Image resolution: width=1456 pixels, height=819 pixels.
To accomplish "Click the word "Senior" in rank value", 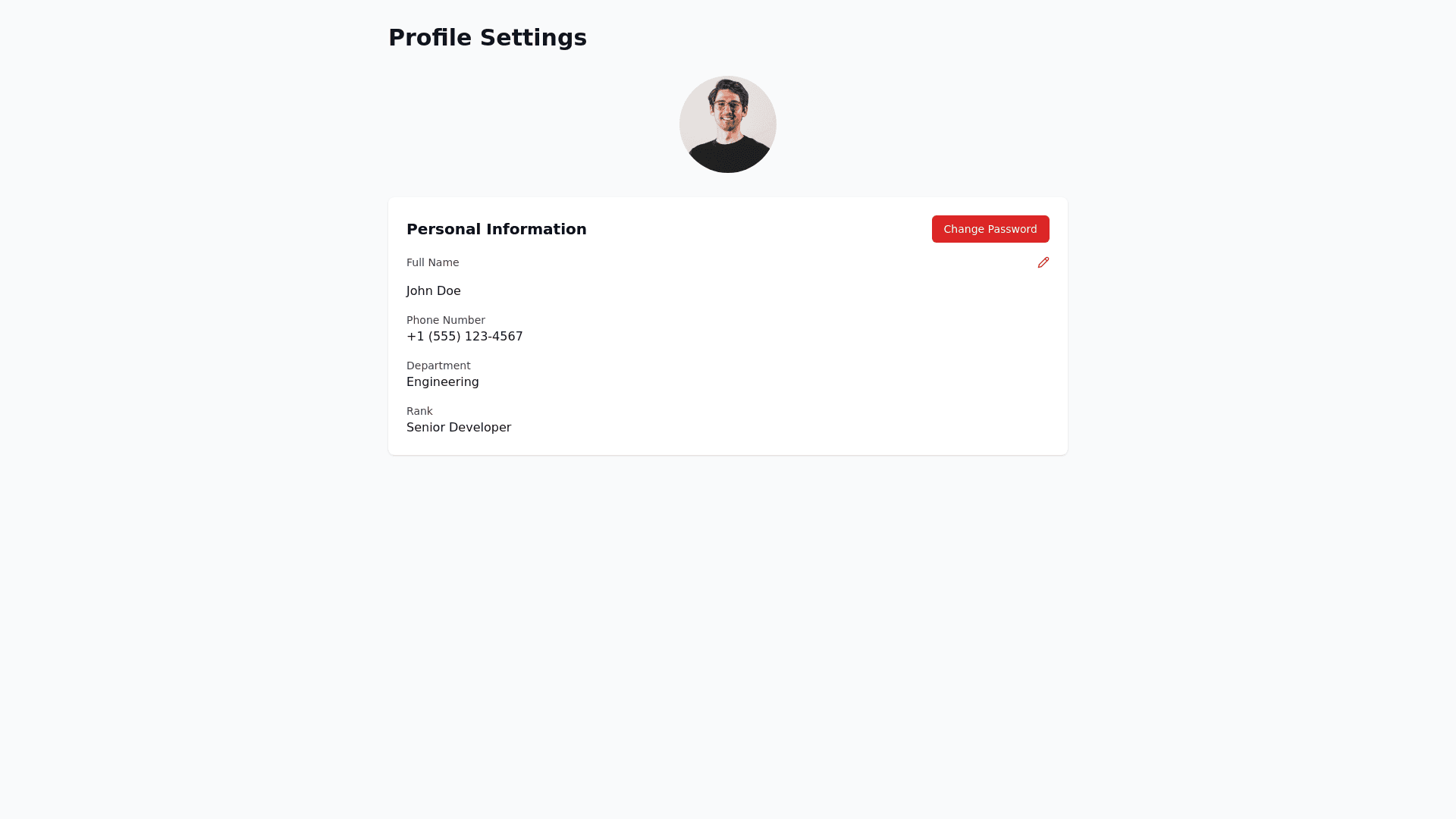I will pyautogui.click(x=425, y=428).
